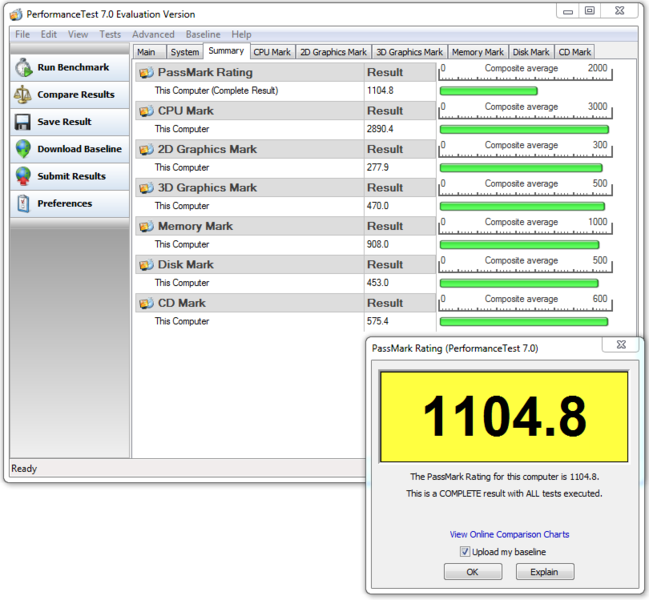Click the 3D Graphics result value 470.0
Viewport: 649px width, 600px height.
[x=377, y=206]
